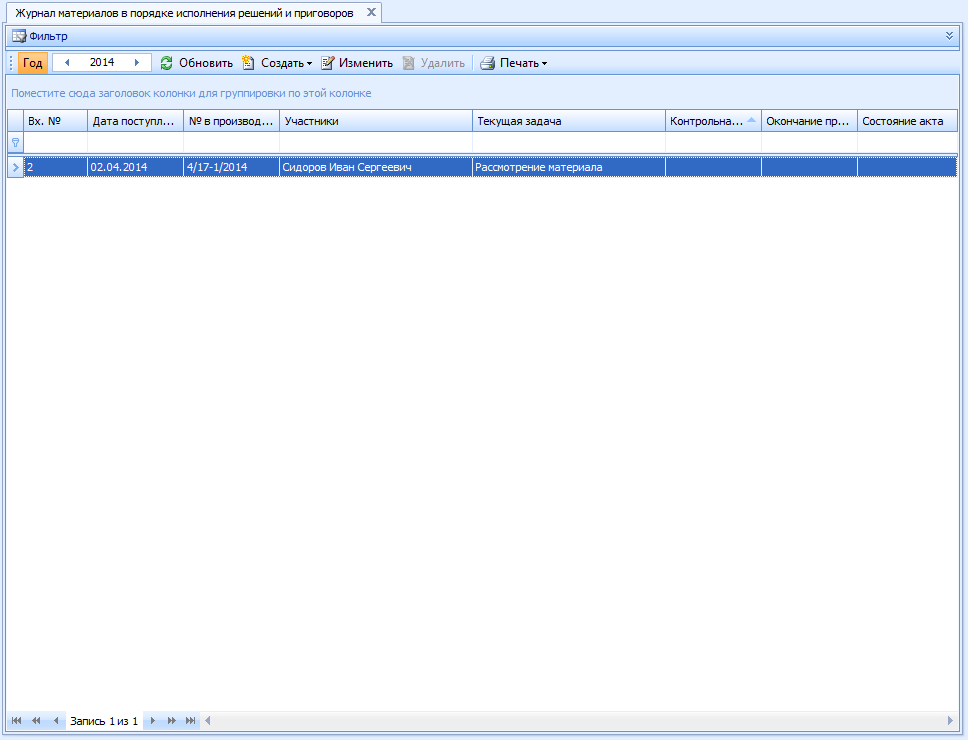Click the Обновить refresh icon
Image resolution: width=968 pixels, height=740 pixels.
pos(166,63)
